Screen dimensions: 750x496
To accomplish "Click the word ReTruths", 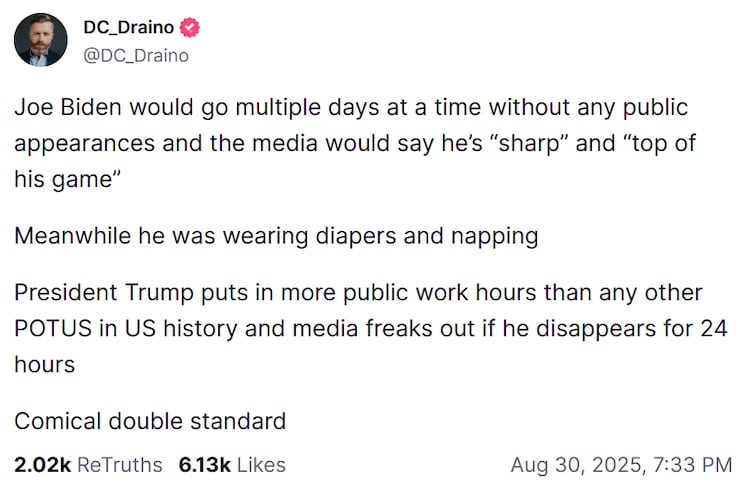I will pos(120,465).
